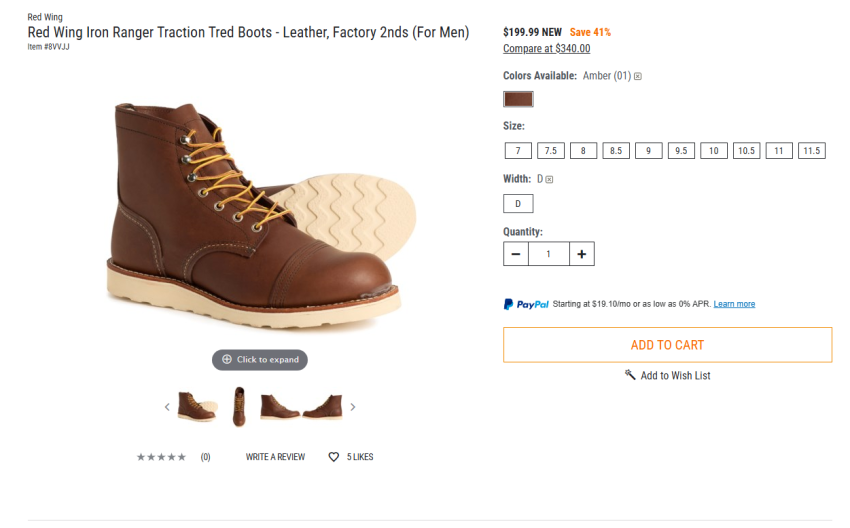Click the minus quantity button

(x=516, y=254)
